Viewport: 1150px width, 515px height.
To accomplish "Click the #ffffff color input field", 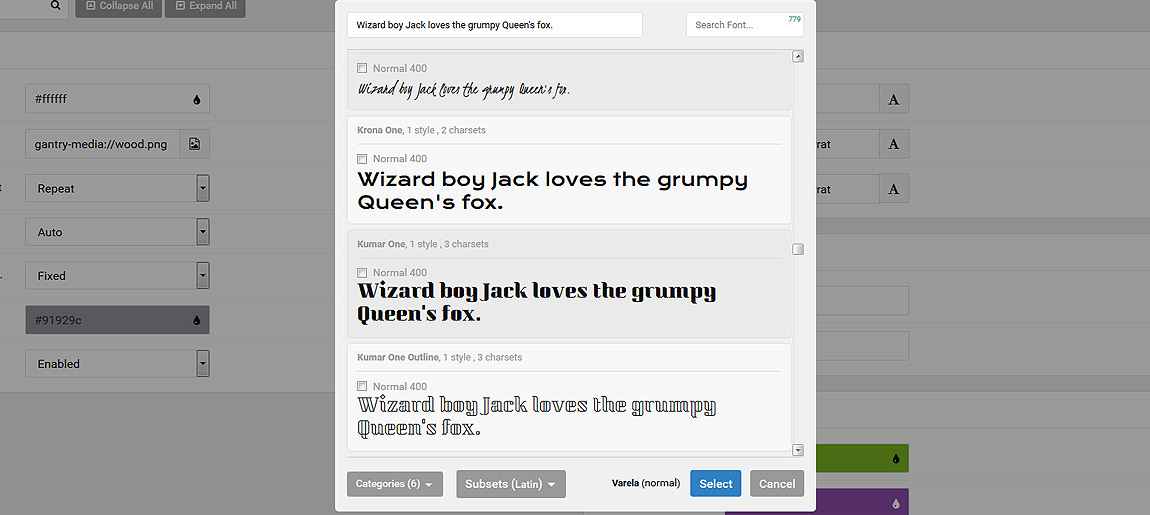I will point(117,99).
